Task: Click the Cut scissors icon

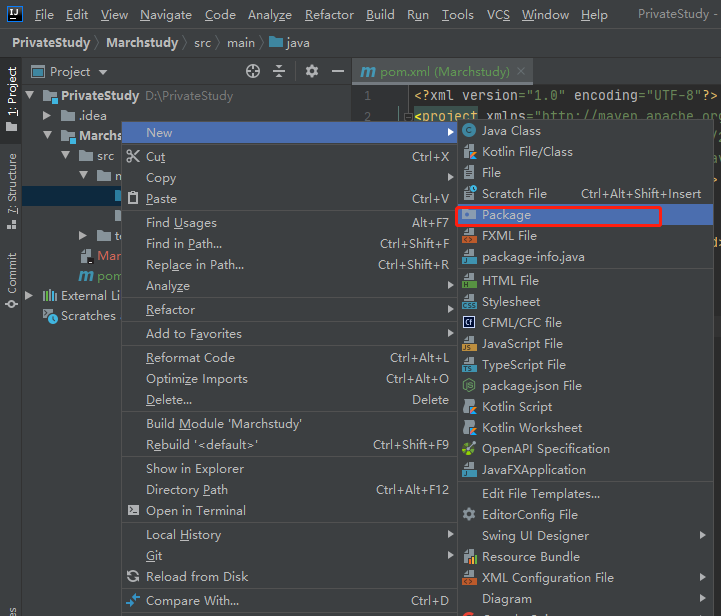Action: click(x=133, y=156)
